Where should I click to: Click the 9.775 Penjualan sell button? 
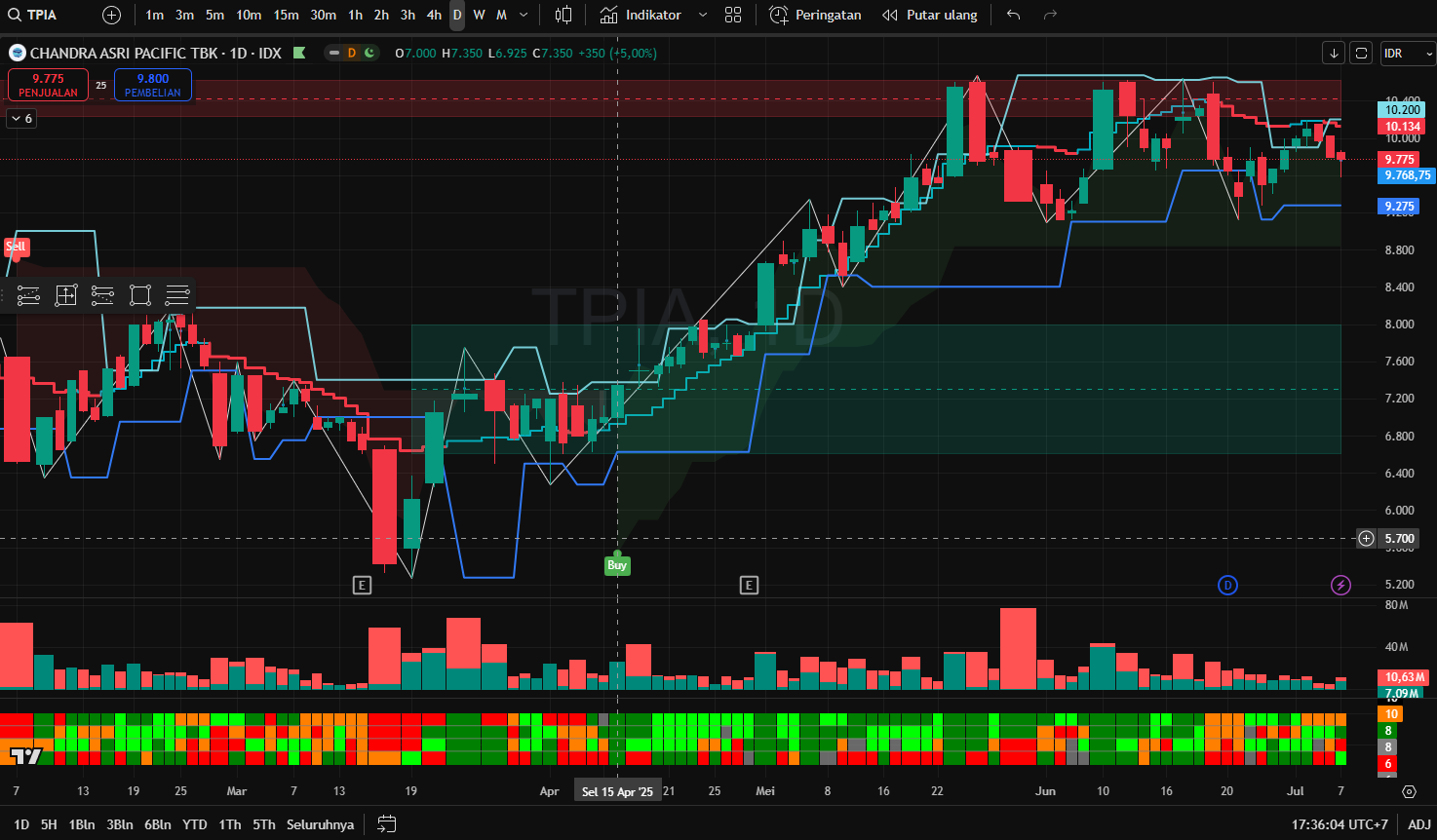tap(48, 85)
